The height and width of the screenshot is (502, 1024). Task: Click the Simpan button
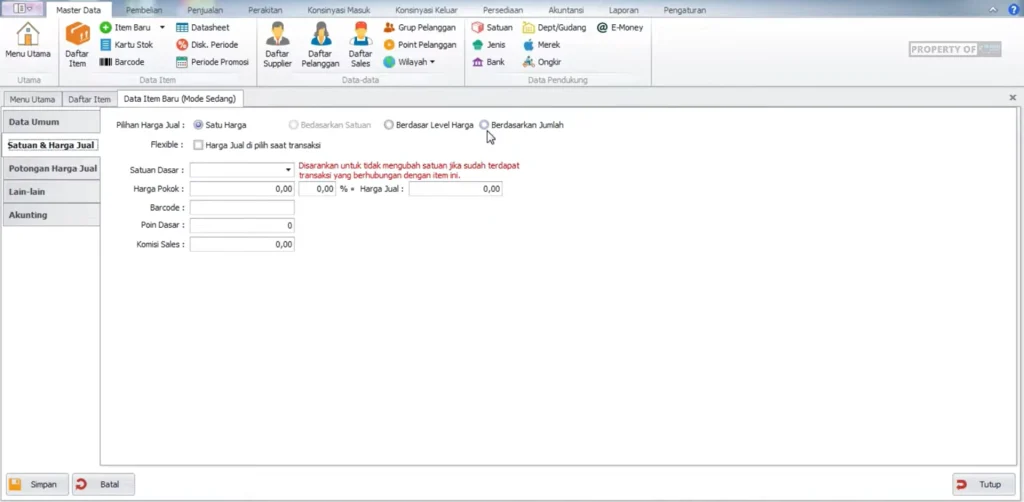pos(37,484)
